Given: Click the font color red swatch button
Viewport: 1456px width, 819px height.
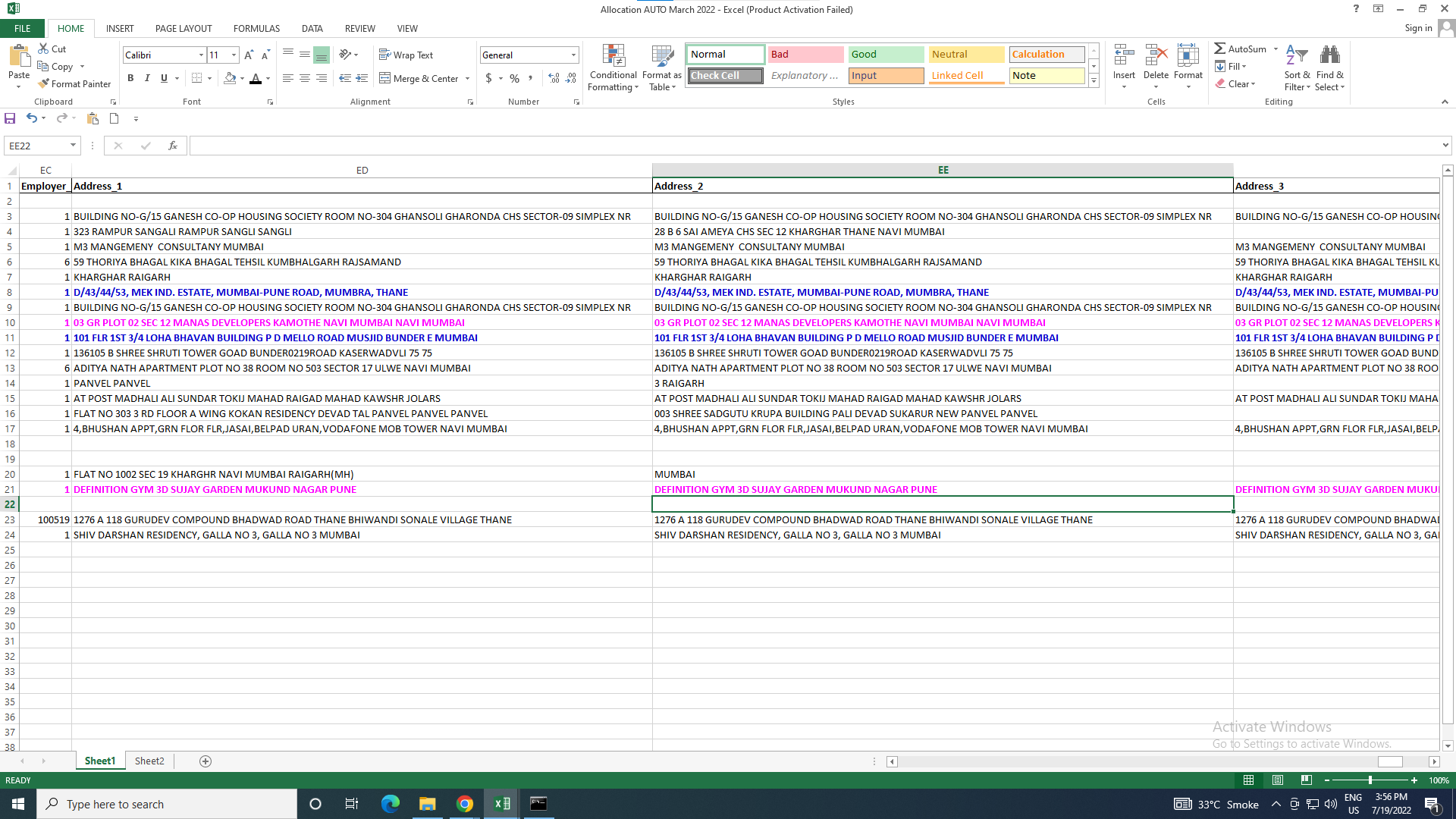Looking at the screenshot, I should (256, 78).
